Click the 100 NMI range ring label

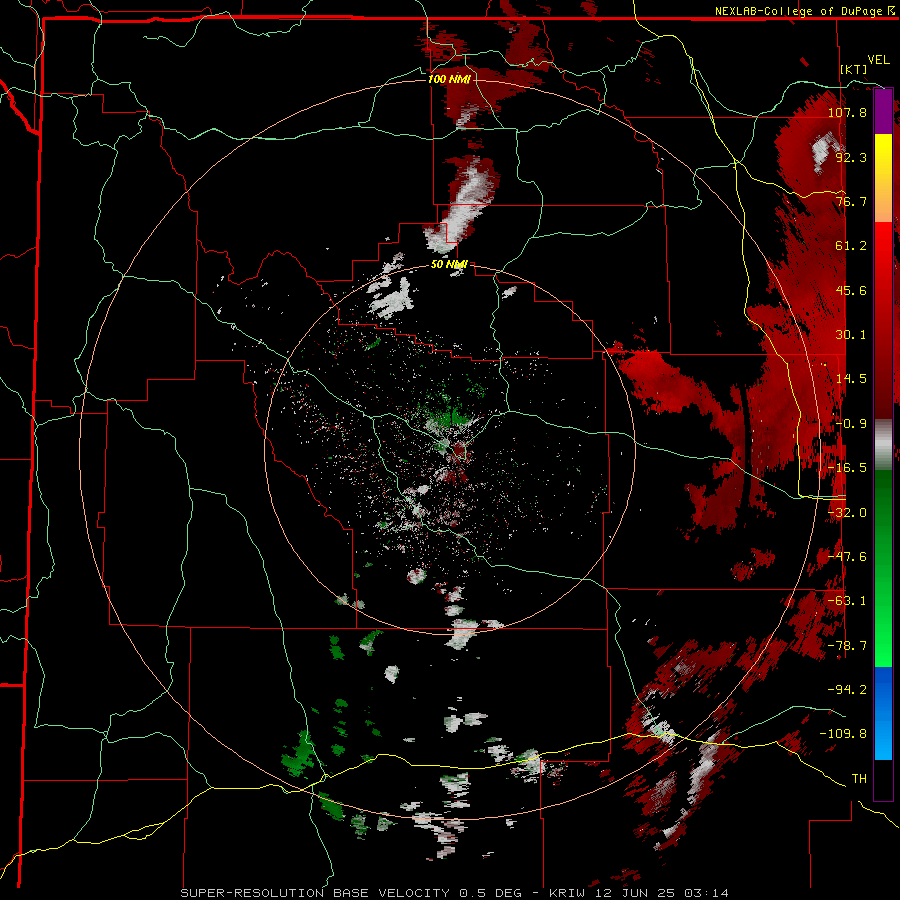click(449, 79)
